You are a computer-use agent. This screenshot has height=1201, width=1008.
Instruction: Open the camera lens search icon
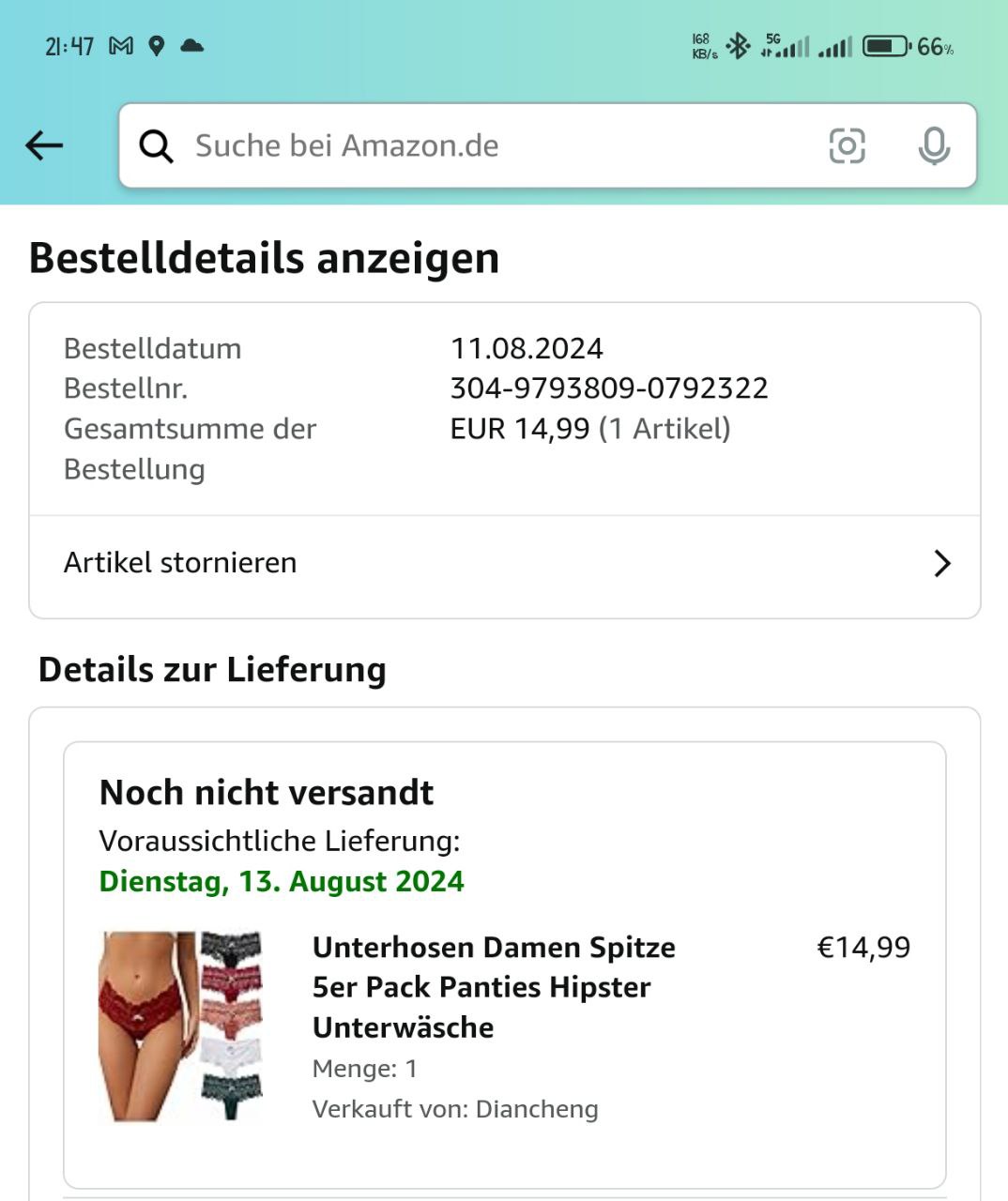coord(847,145)
